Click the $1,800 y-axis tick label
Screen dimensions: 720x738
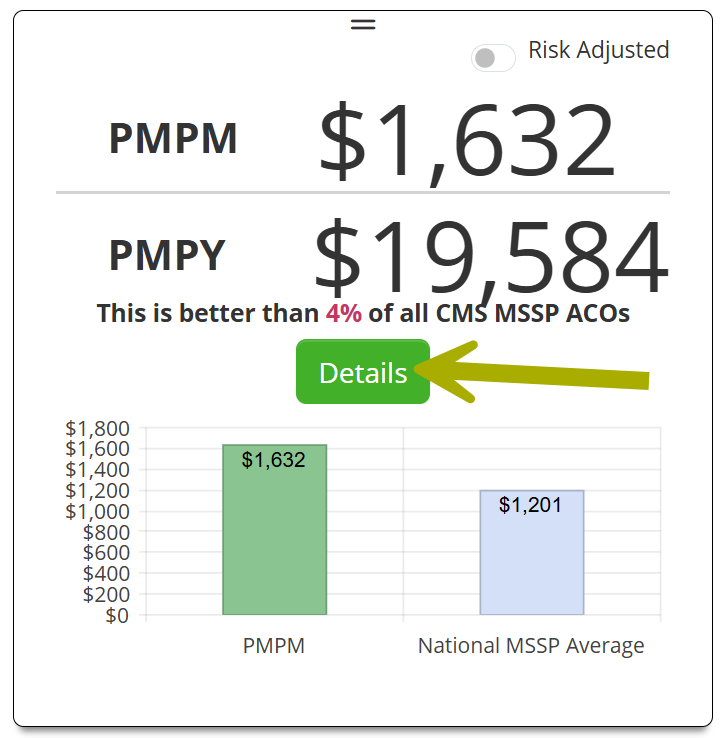[x=97, y=429]
